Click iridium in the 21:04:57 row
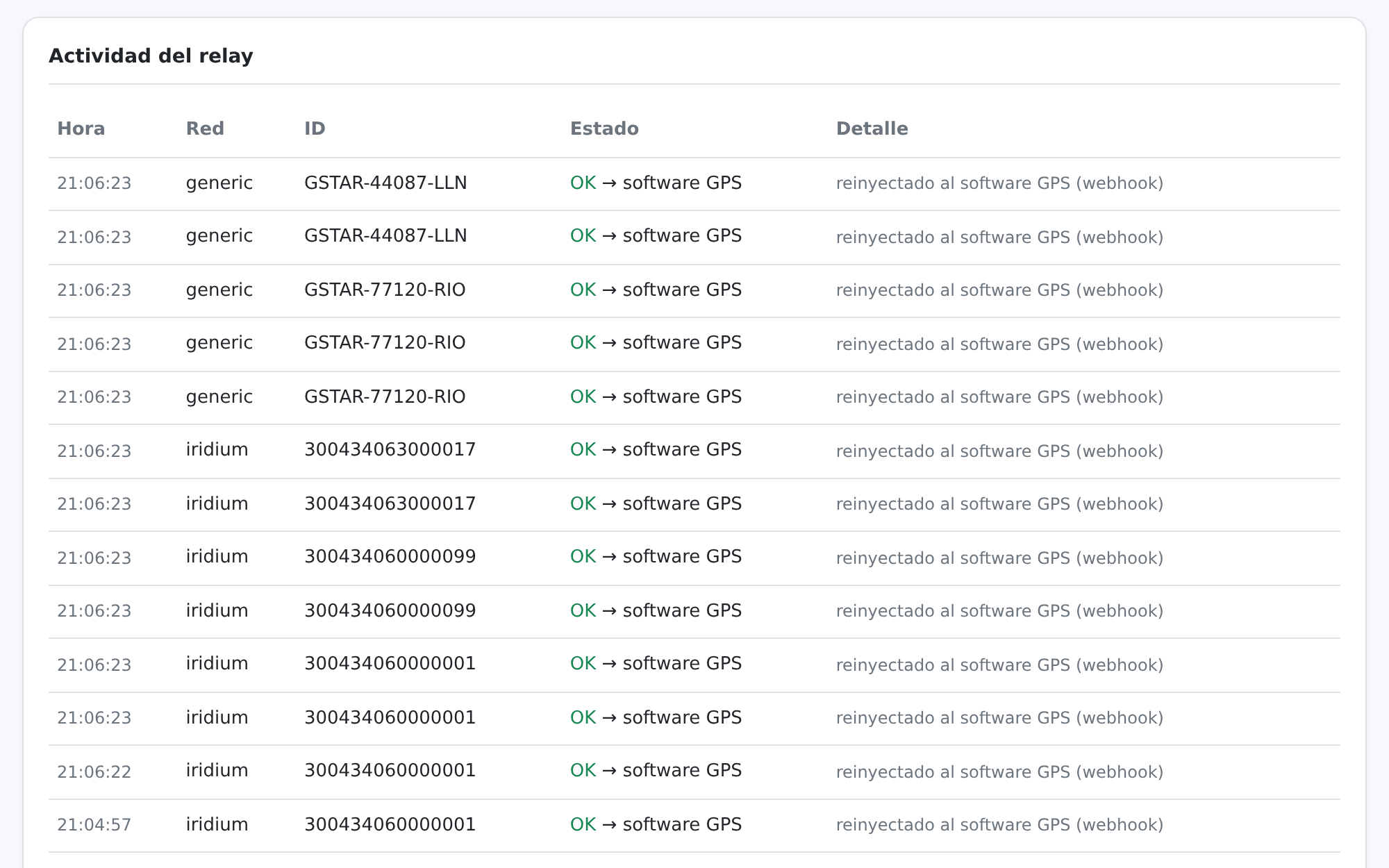Viewport: 1389px width, 868px height. coord(217,825)
